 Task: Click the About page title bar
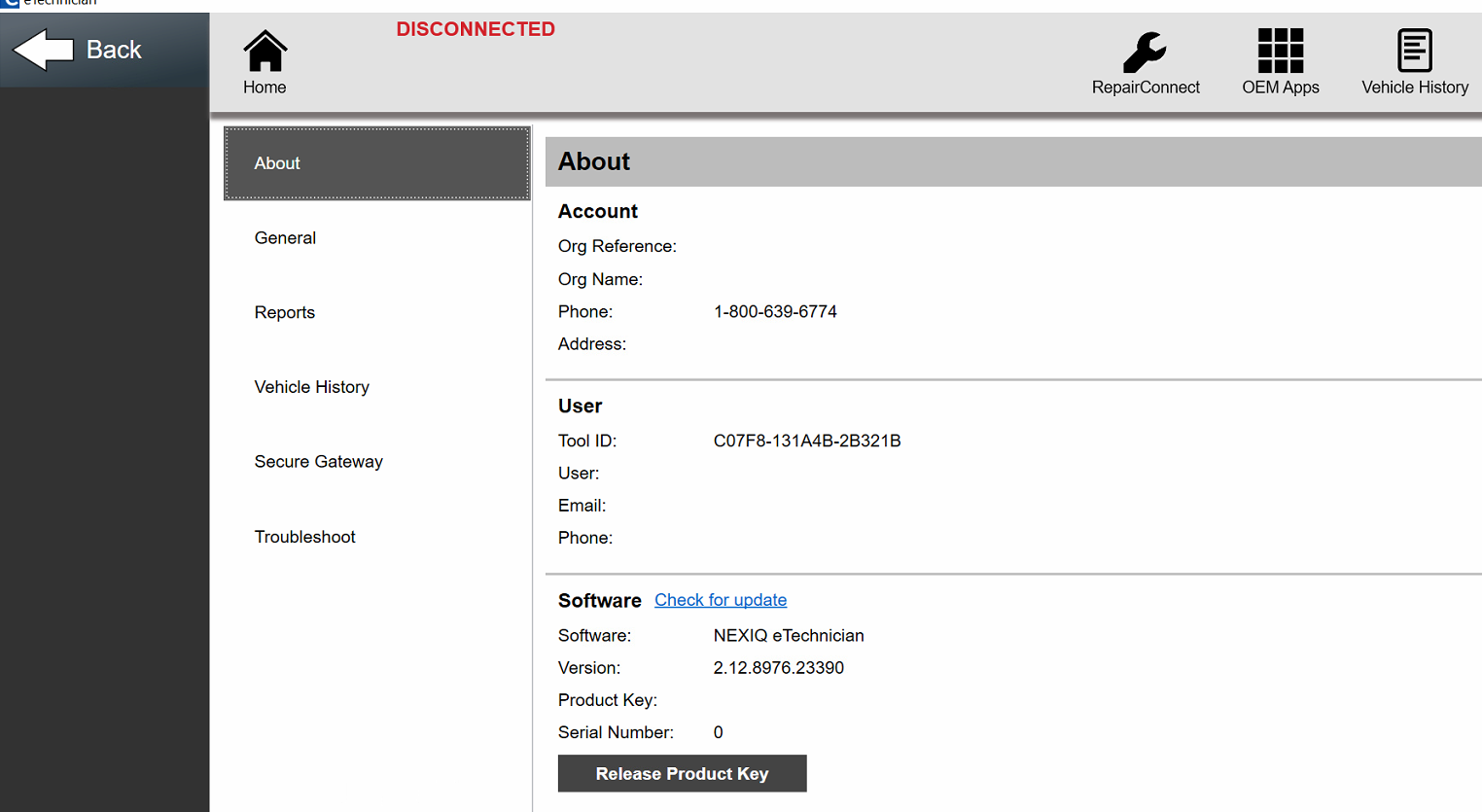pyautogui.click(x=1013, y=161)
